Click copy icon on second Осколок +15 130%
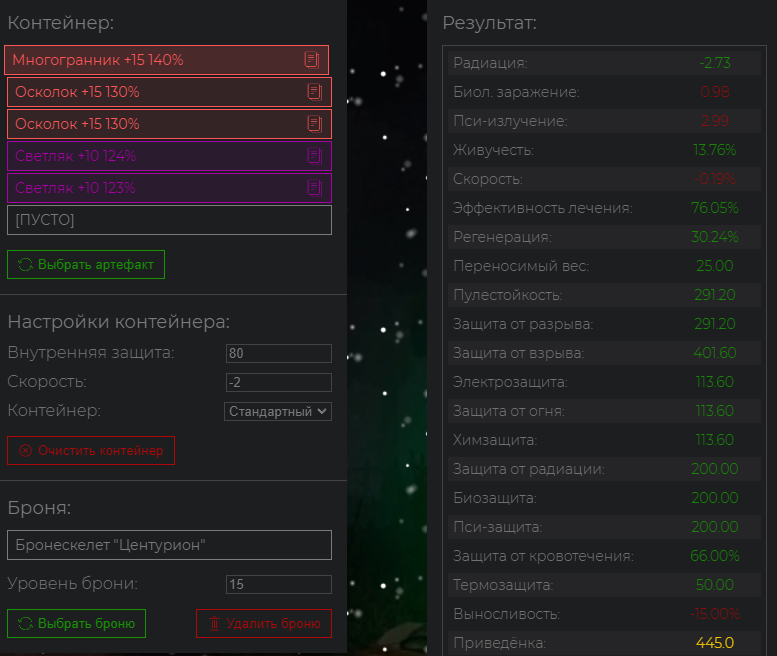Viewport: 777px width, 656px height. coord(315,124)
